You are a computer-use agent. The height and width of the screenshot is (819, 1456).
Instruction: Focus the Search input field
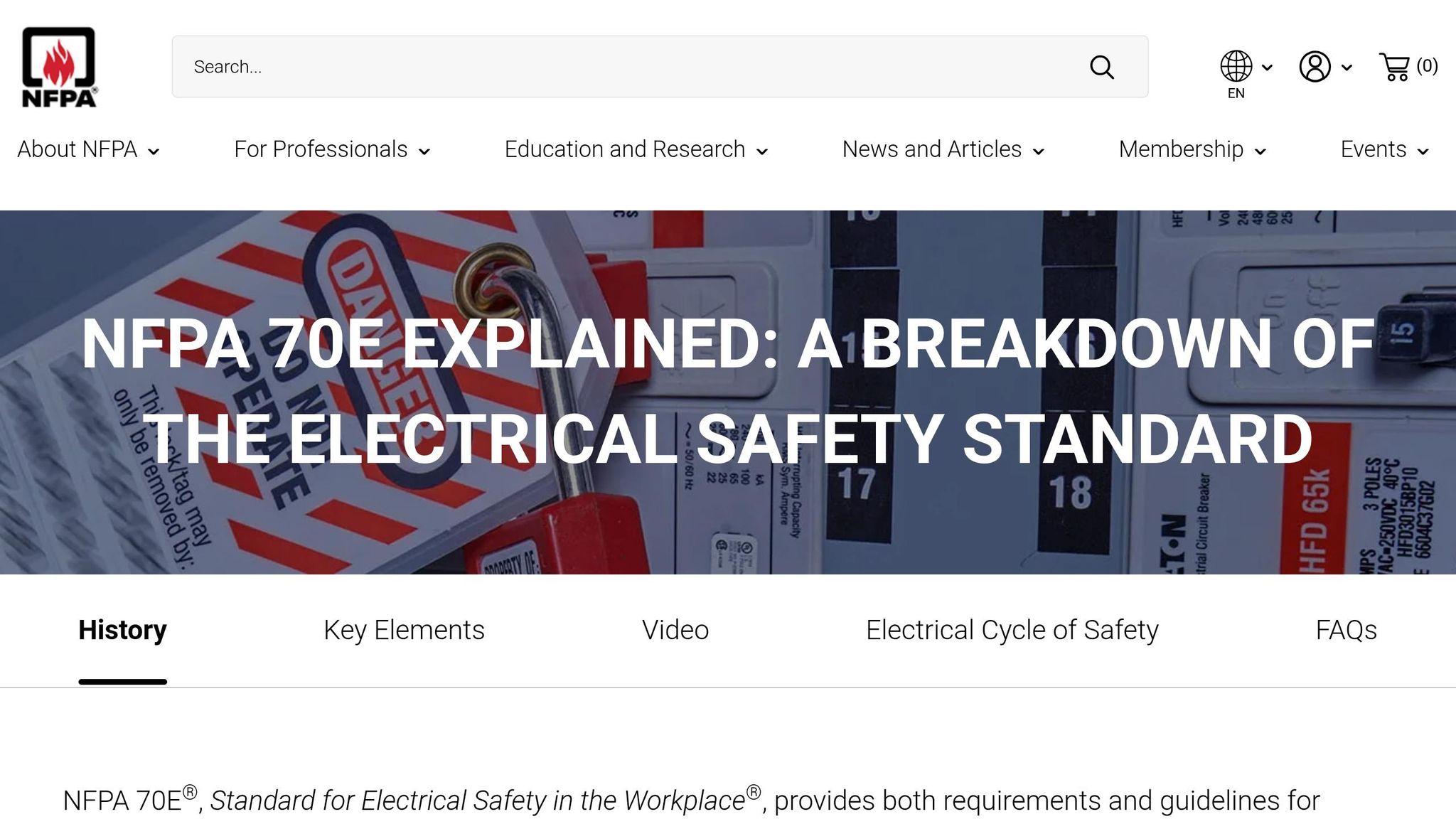click(660, 67)
